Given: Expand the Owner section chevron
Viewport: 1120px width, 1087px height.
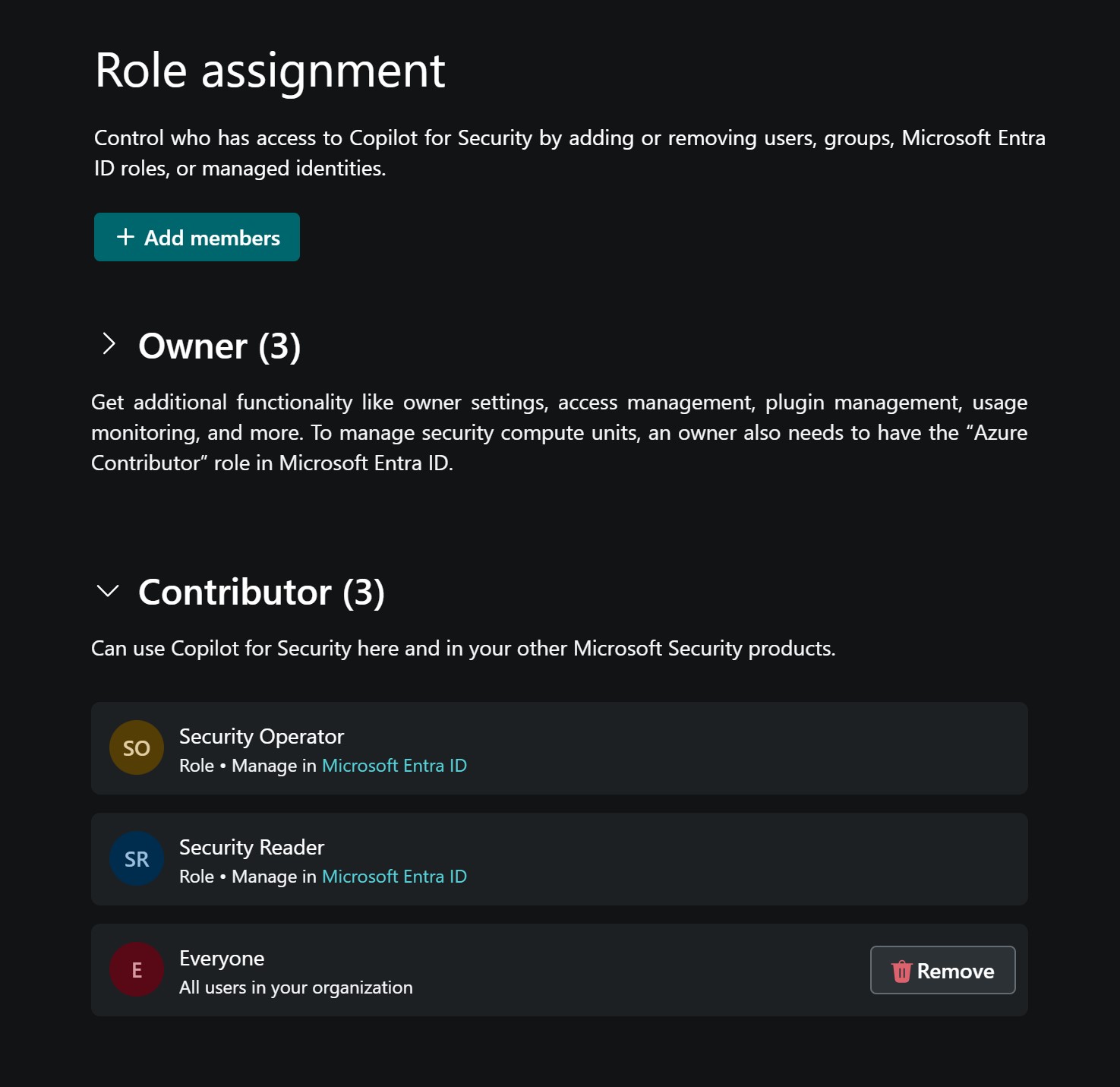Looking at the screenshot, I should coord(109,345).
